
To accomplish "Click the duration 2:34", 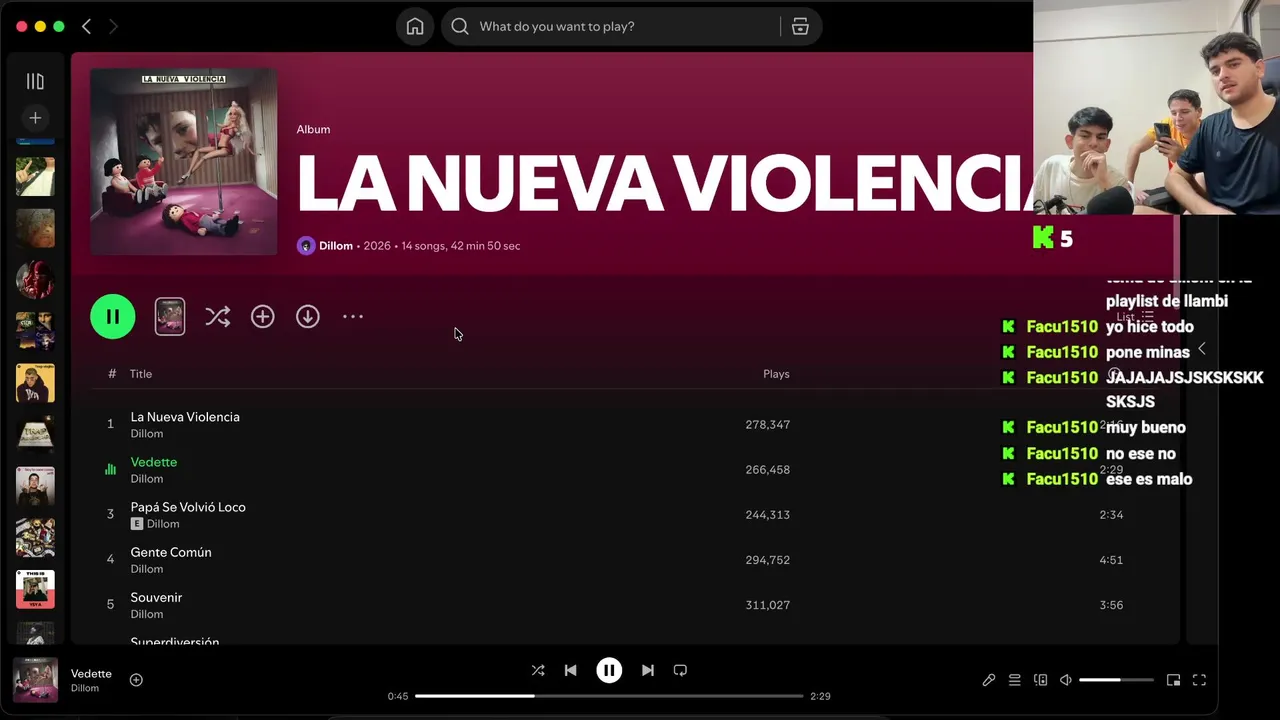I will (x=1111, y=515).
